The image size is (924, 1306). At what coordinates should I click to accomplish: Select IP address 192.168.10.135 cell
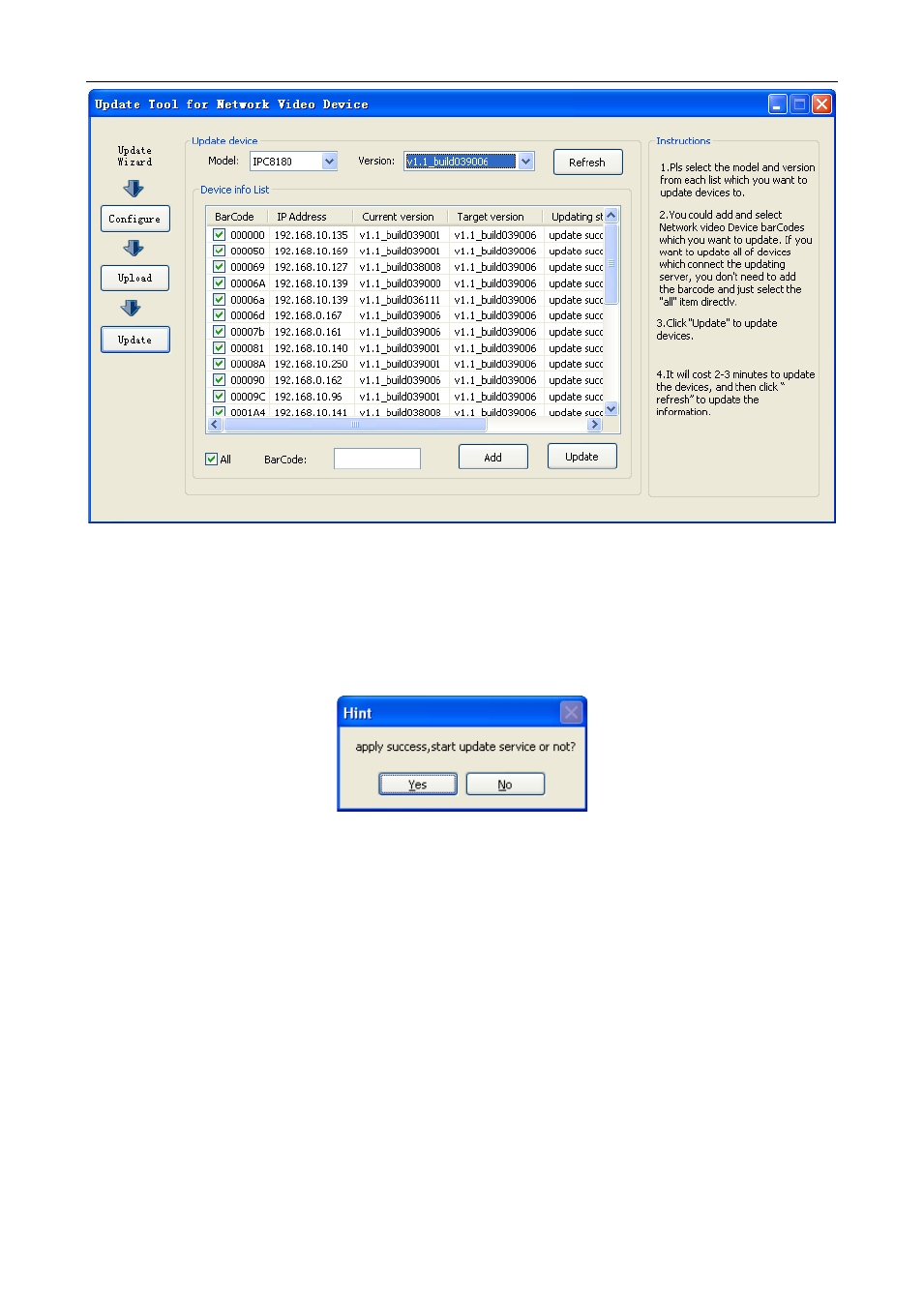click(312, 235)
